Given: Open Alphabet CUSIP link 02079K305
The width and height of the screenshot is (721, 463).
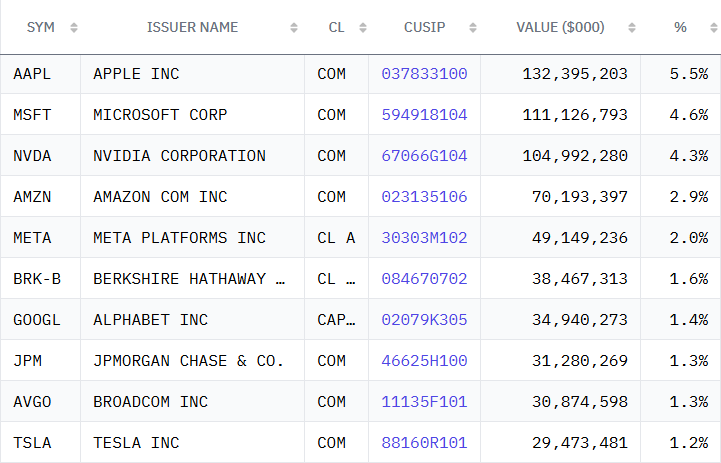Looking at the screenshot, I should point(424,320).
